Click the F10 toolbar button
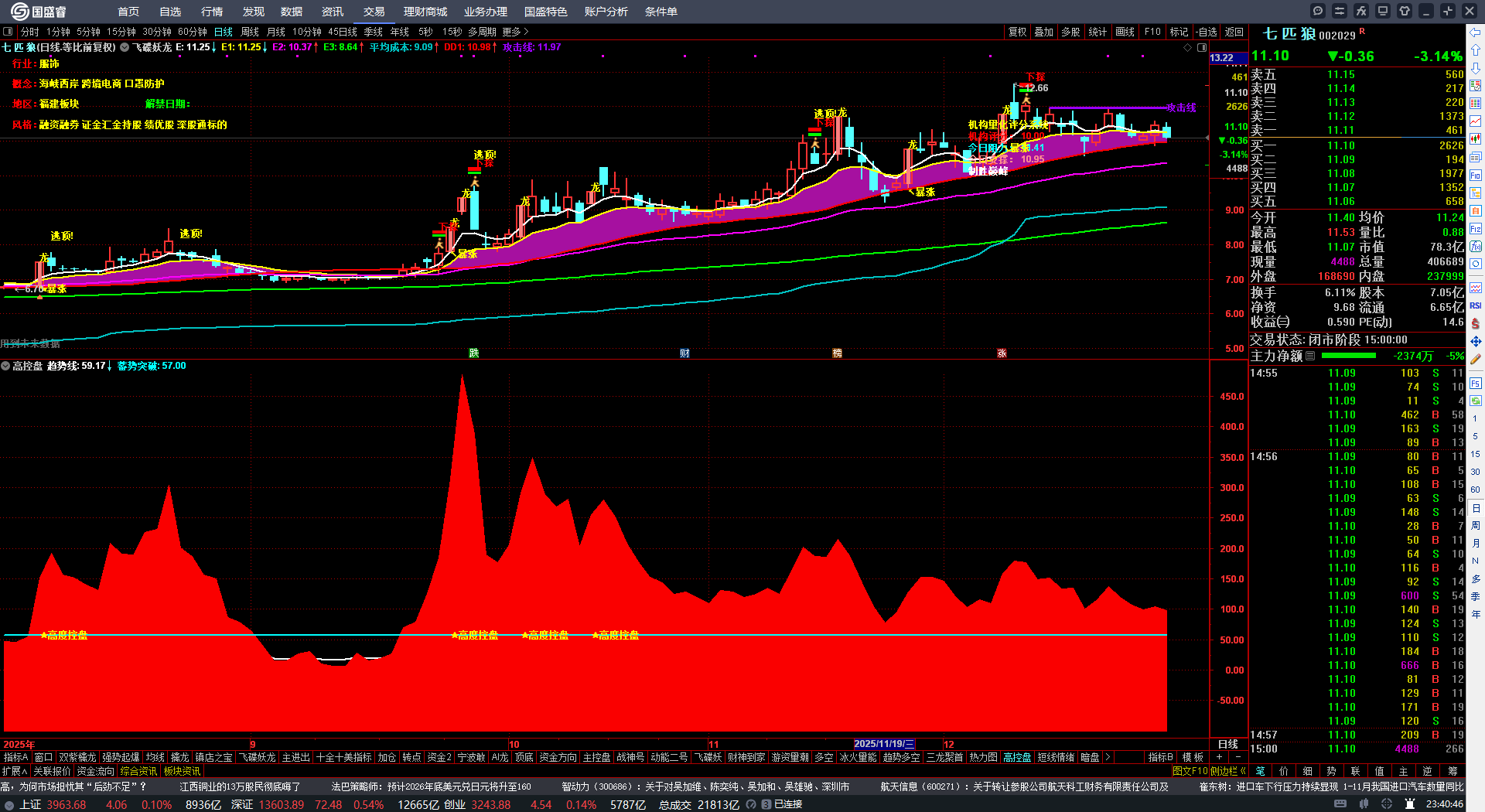Image resolution: width=1485 pixels, height=812 pixels. [x=1152, y=32]
